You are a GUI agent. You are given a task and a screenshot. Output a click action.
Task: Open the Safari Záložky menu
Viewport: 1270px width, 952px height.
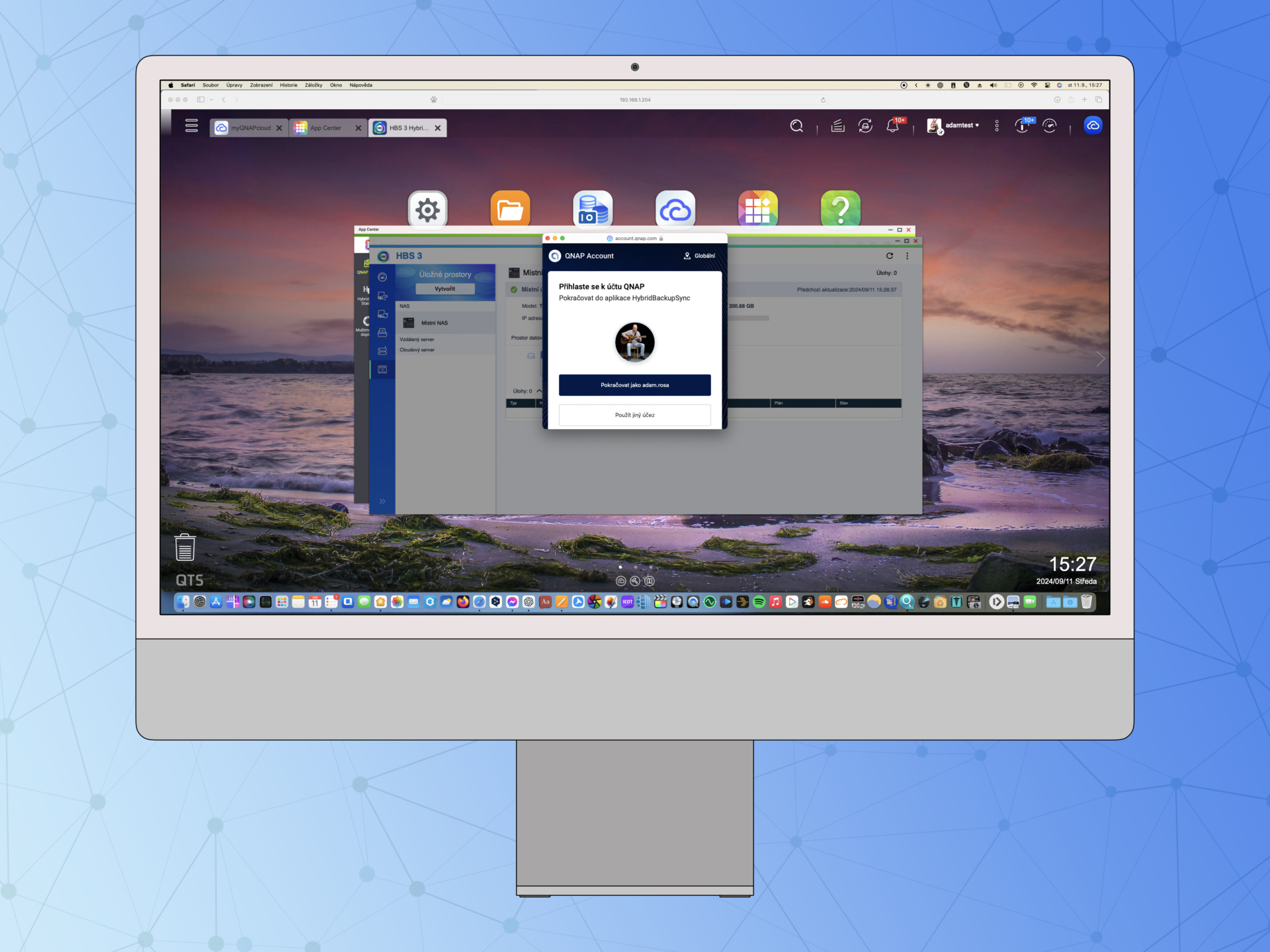[x=313, y=85]
